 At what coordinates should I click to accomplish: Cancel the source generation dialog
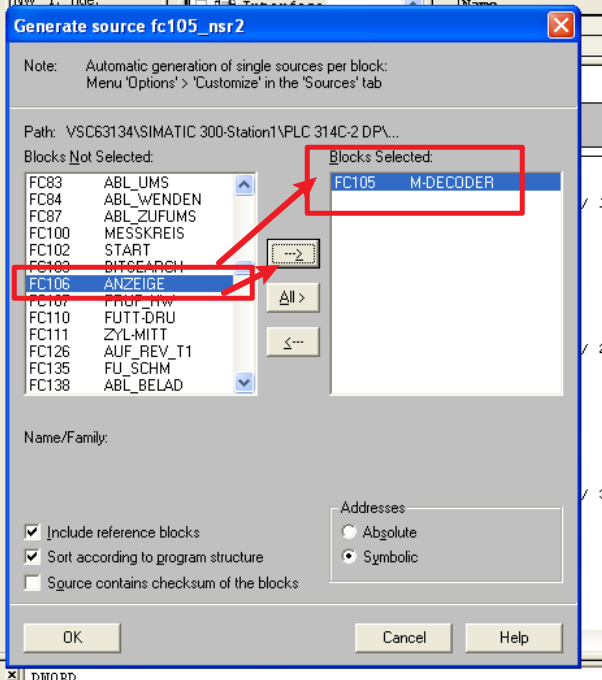[x=404, y=637]
